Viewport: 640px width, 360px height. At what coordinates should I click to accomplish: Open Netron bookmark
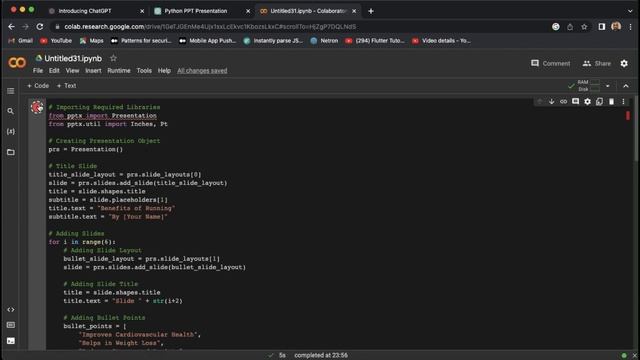[x=324, y=40]
